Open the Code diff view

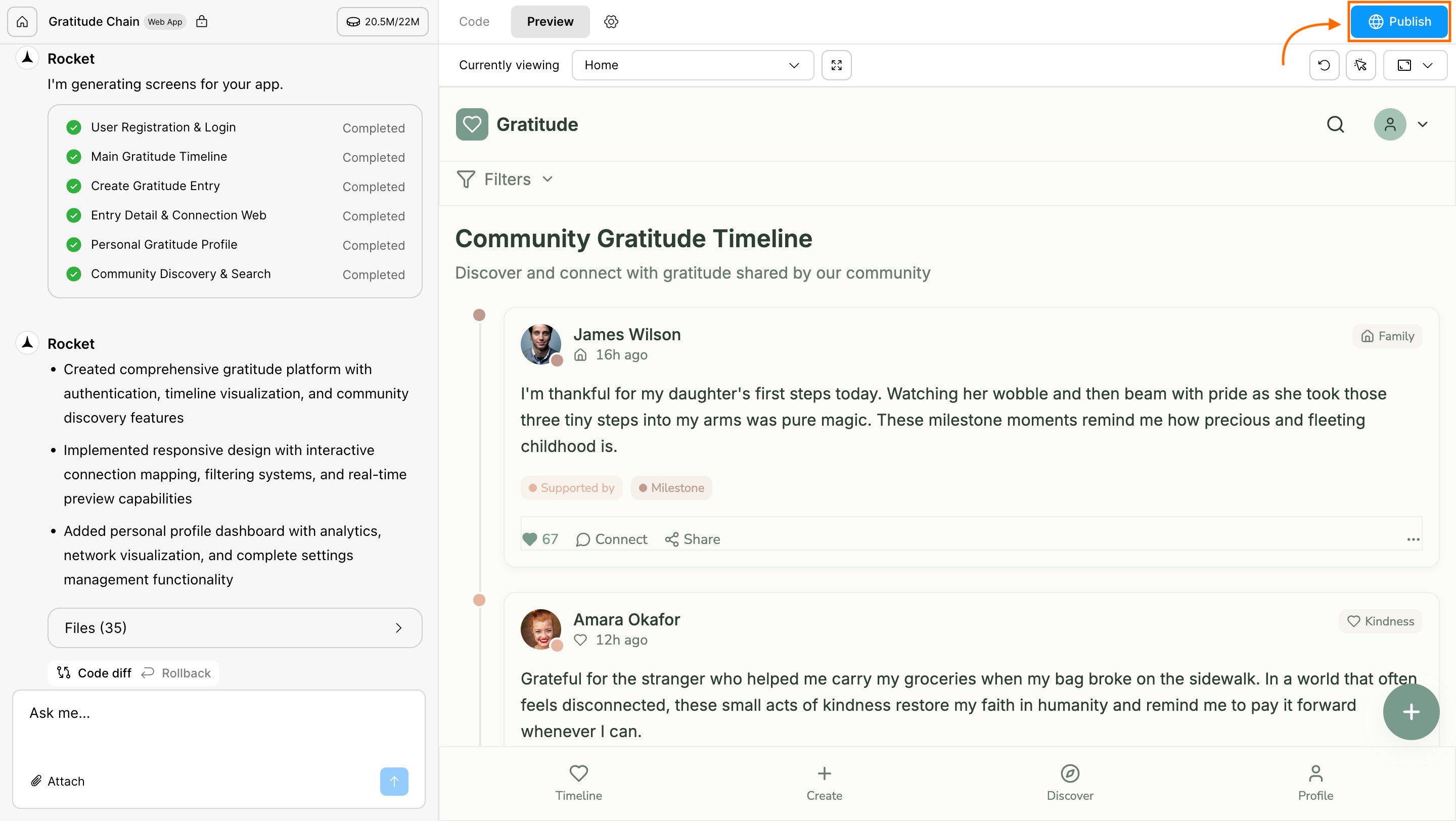[x=94, y=673]
